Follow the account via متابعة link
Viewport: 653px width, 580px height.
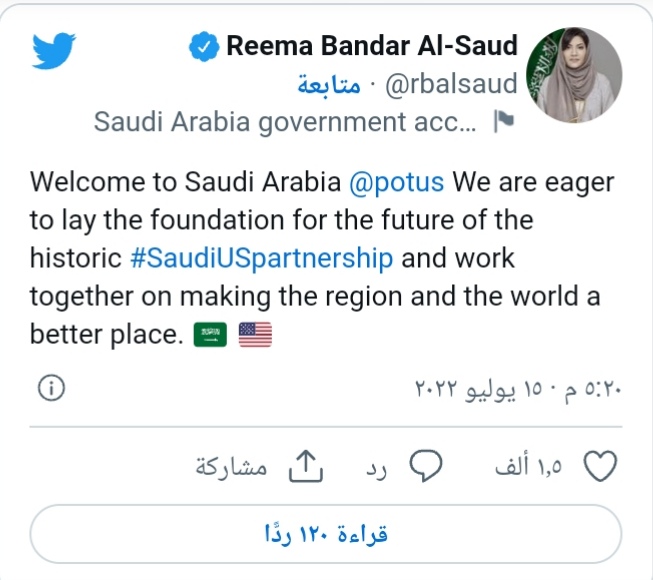click(329, 83)
